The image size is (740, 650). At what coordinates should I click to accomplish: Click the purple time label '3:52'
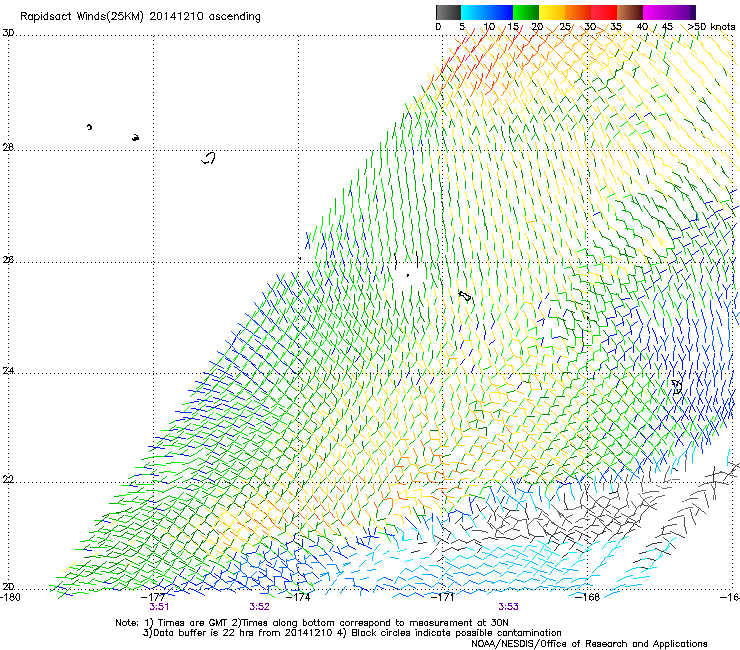[x=260, y=607]
